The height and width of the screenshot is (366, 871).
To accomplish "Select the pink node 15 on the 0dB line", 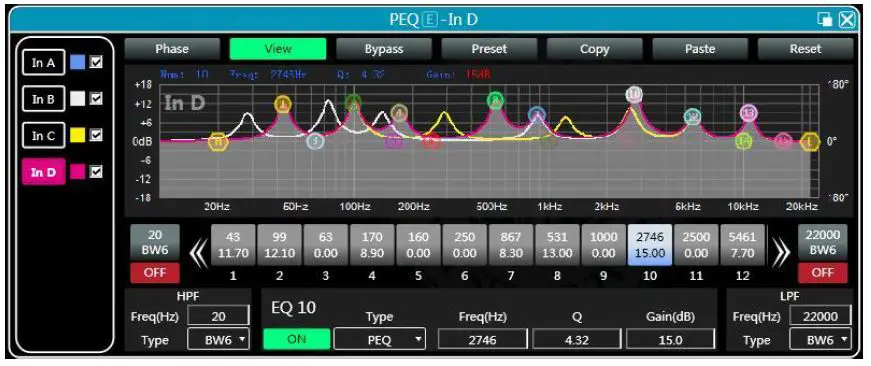I will (783, 141).
